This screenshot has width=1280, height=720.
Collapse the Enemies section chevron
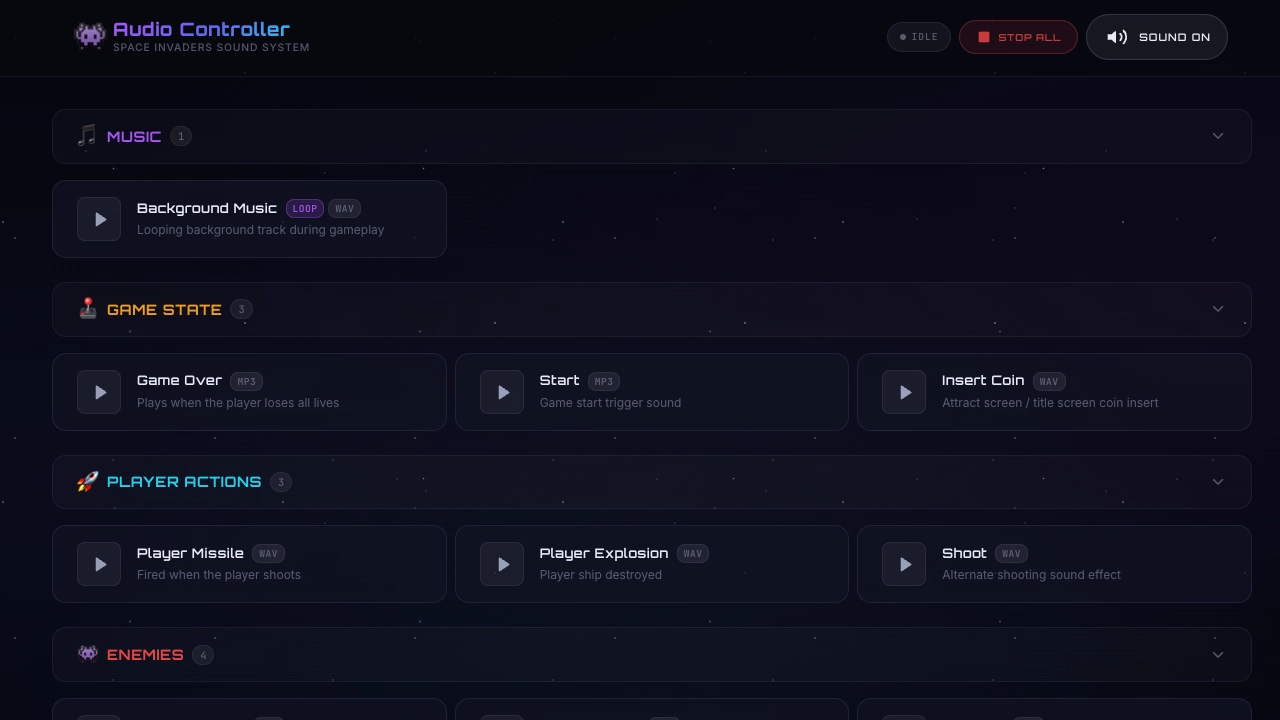pyautogui.click(x=1218, y=655)
